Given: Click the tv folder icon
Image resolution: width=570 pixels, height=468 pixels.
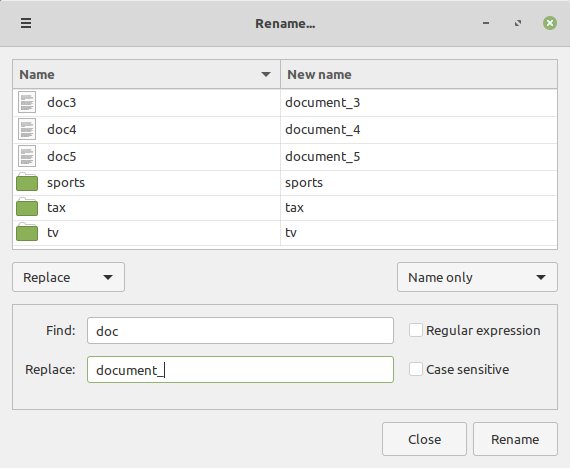Looking at the screenshot, I should pos(27,232).
